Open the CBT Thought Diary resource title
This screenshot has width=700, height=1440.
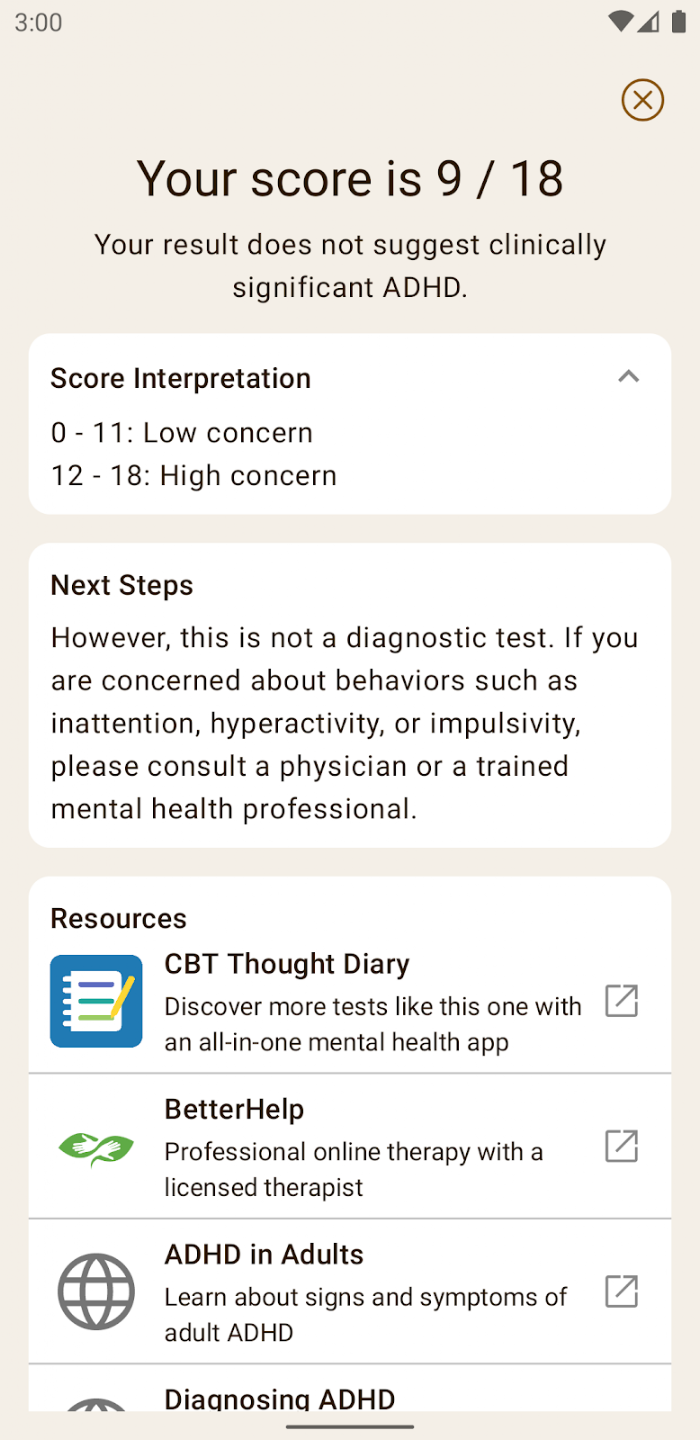[x=287, y=964]
